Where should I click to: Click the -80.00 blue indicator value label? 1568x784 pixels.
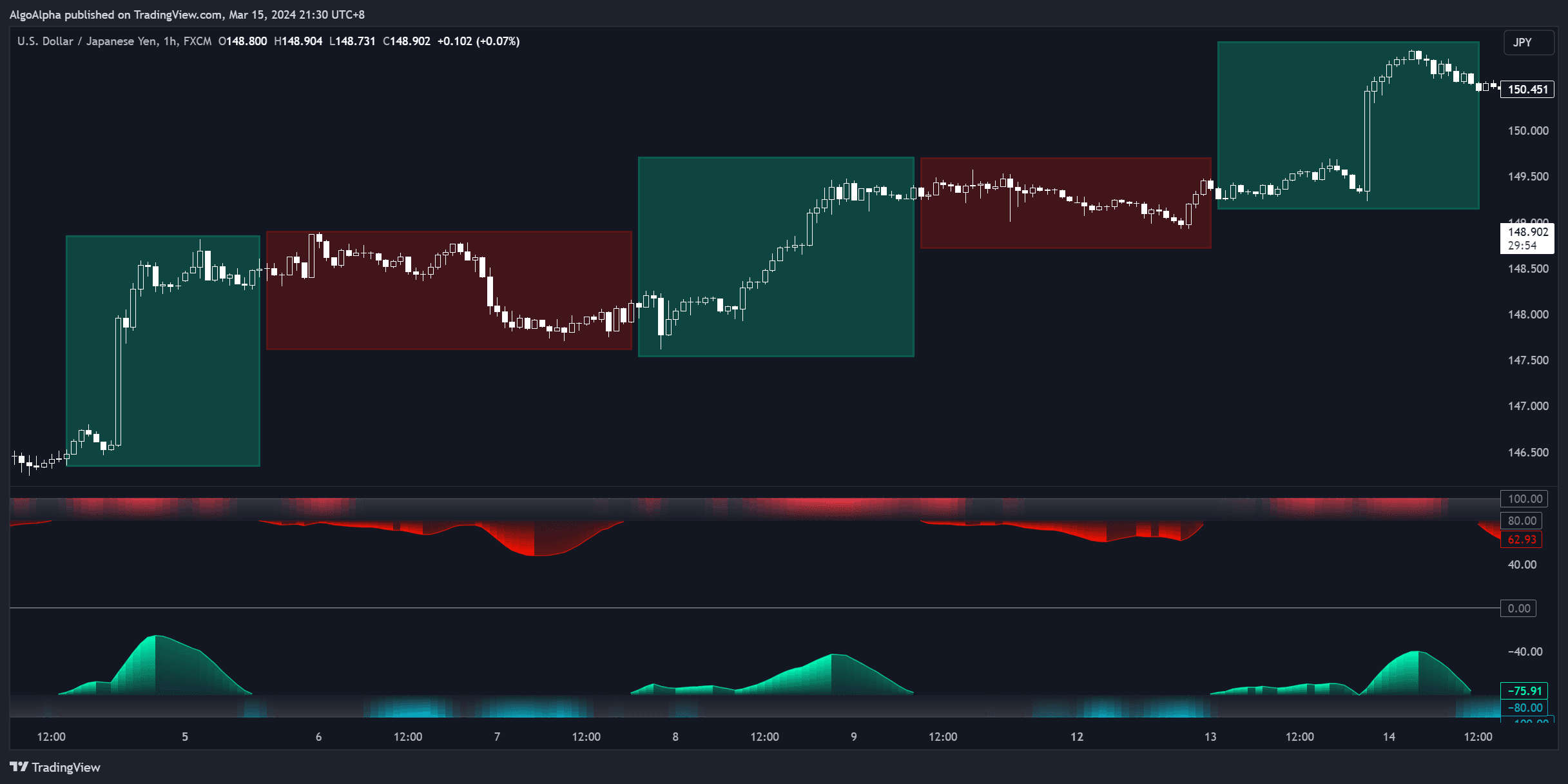click(x=1524, y=707)
